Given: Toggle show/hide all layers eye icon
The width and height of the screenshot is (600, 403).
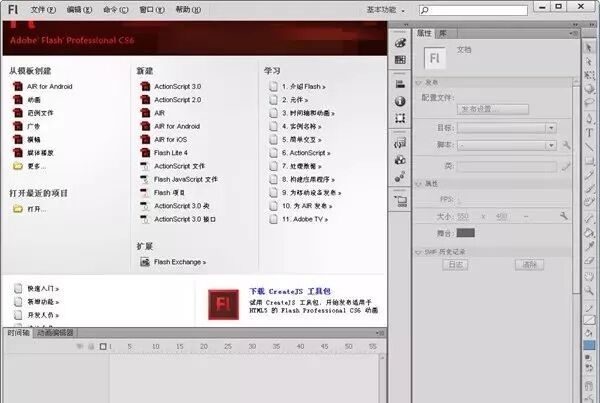Looking at the screenshot, I should pos(80,347).
